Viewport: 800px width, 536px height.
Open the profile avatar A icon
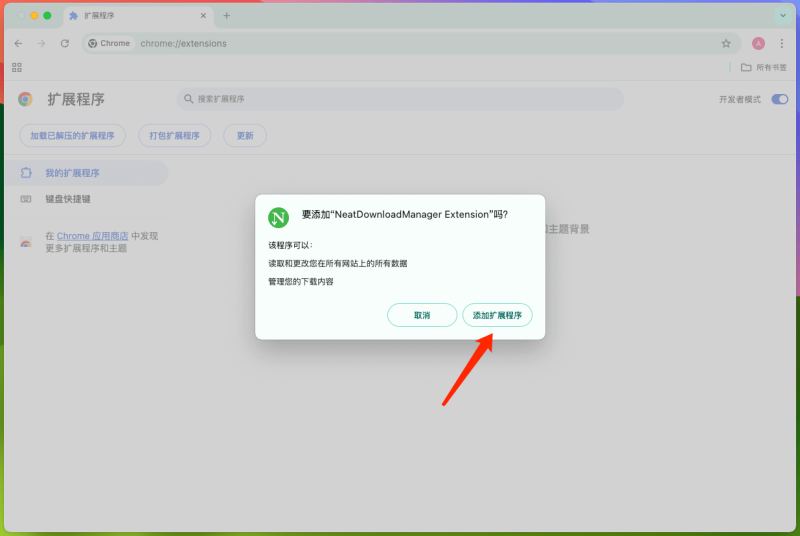(758, 44)
